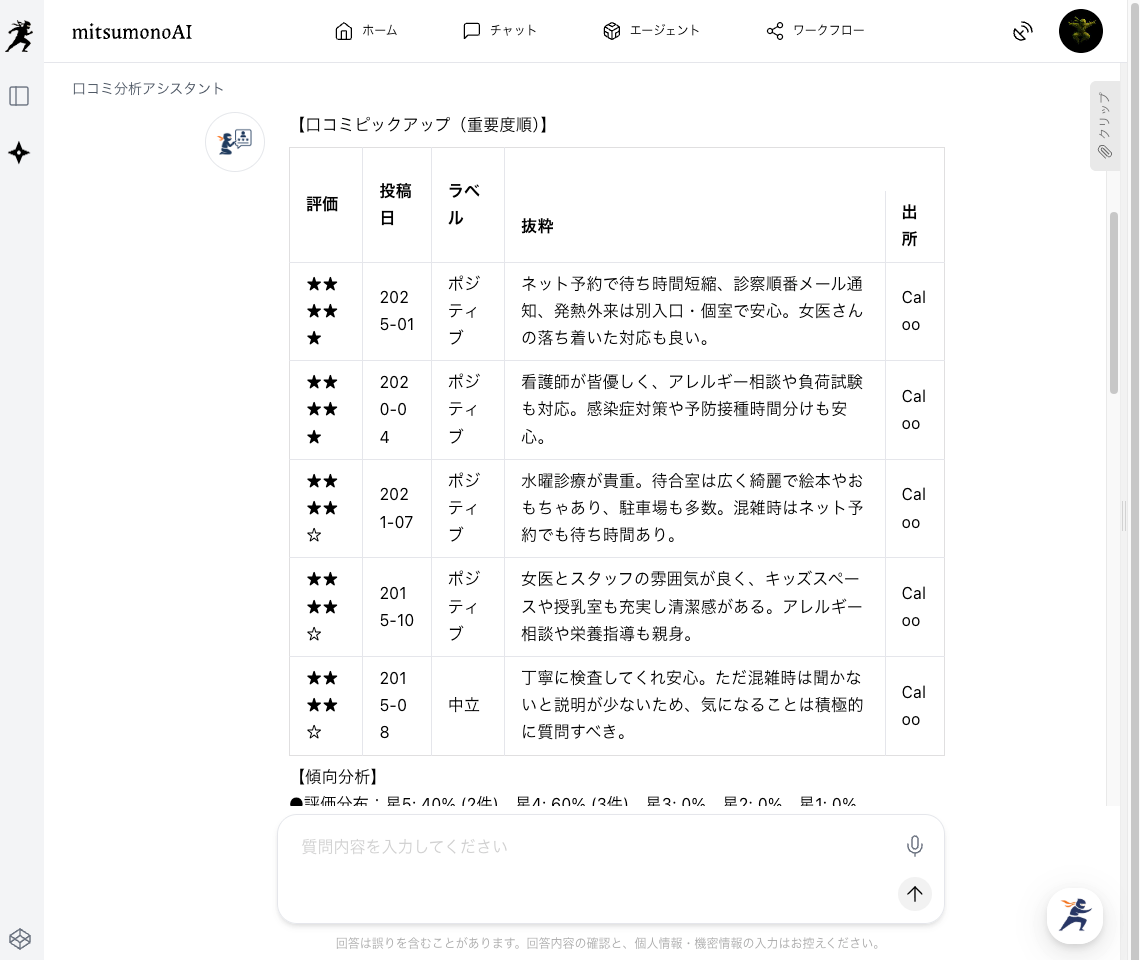Click the 抜粋 column header
1140x960 pixels.
click(537, 226)
